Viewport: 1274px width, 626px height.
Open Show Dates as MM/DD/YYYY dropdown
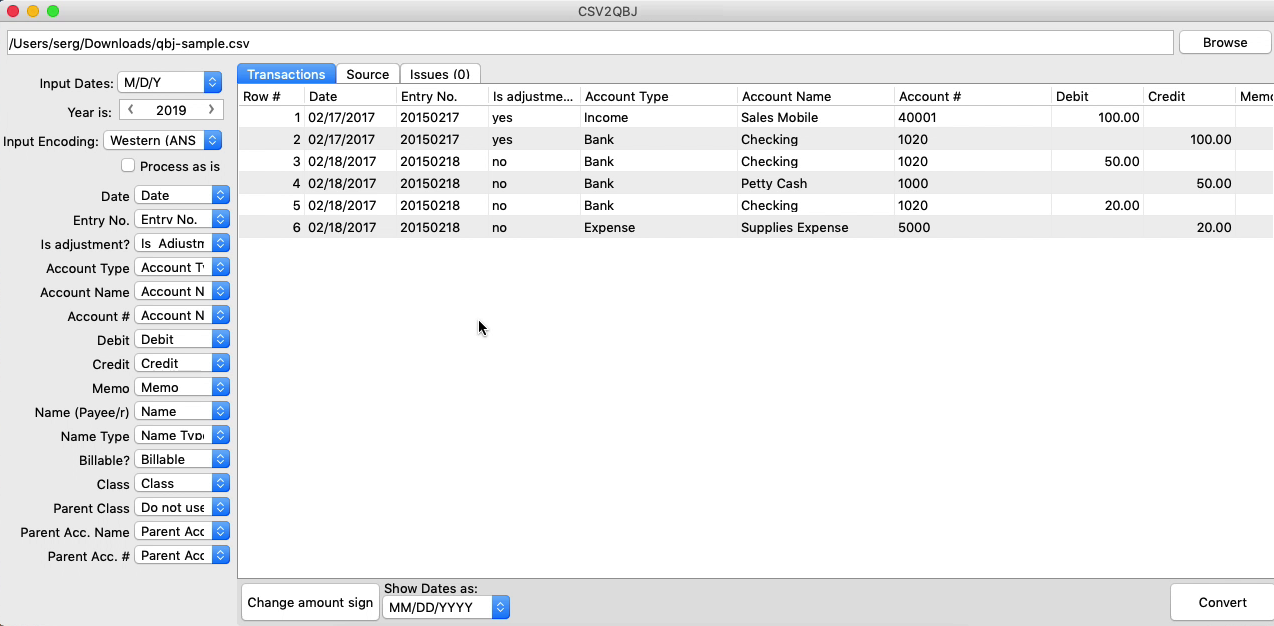click(446, 607)
